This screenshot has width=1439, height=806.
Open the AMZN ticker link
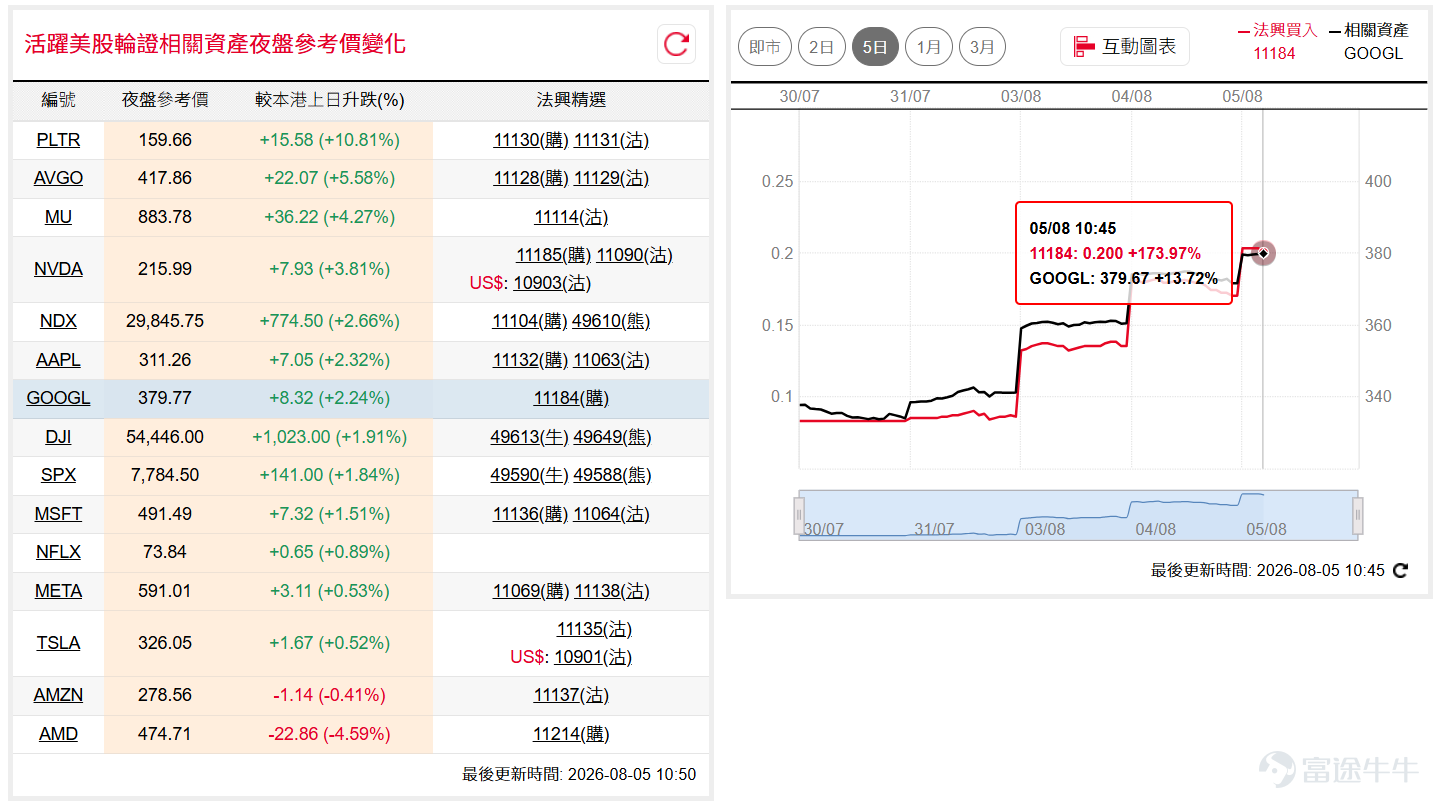pos(58,695)
